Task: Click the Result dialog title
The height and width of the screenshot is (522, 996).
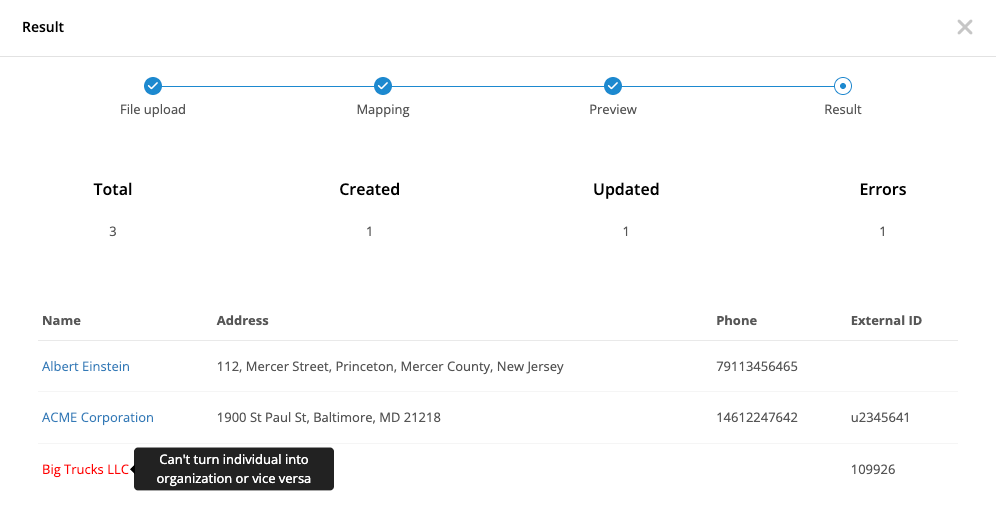Action: pos(43,27)
